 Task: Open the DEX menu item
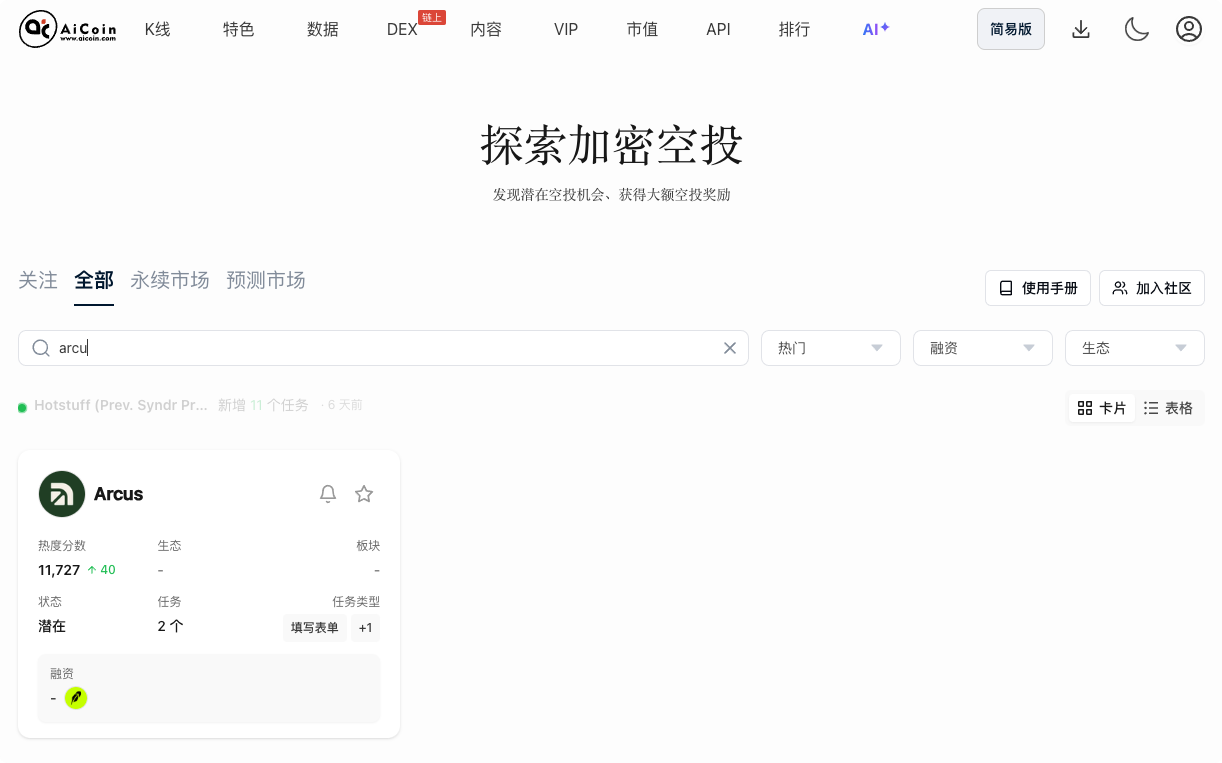(402, 30)
